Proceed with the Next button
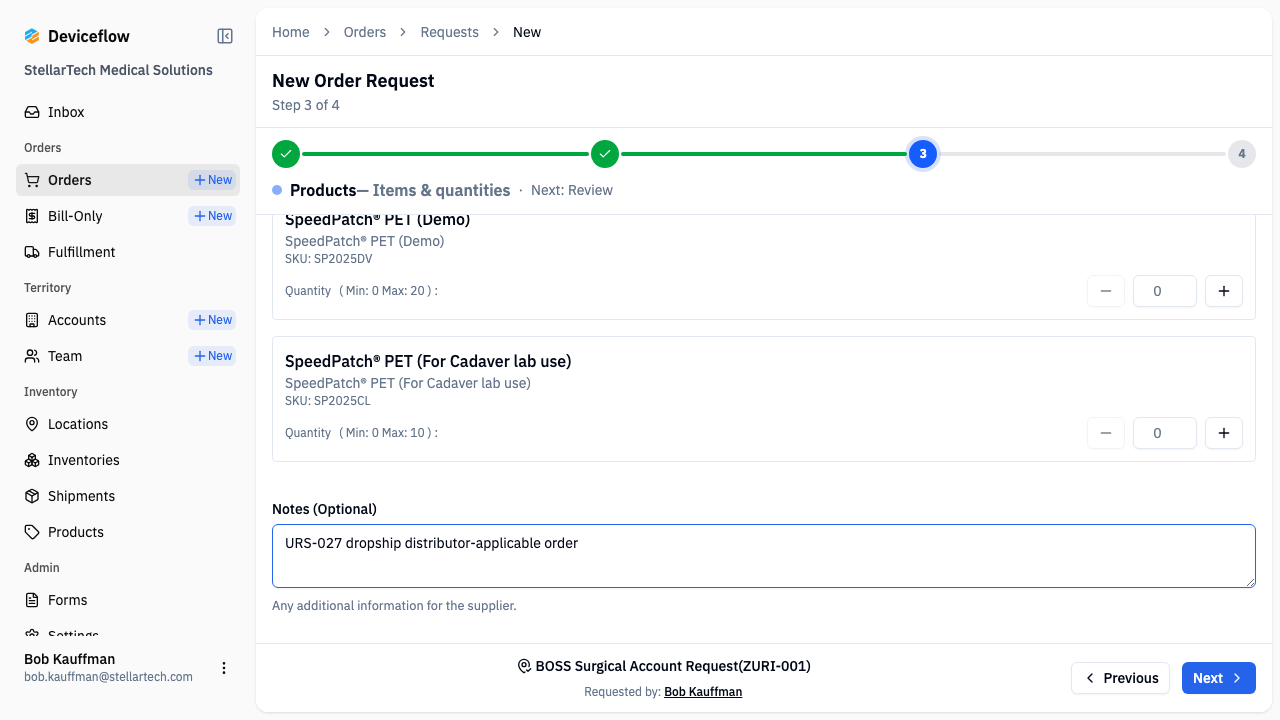 [1219, 678]
